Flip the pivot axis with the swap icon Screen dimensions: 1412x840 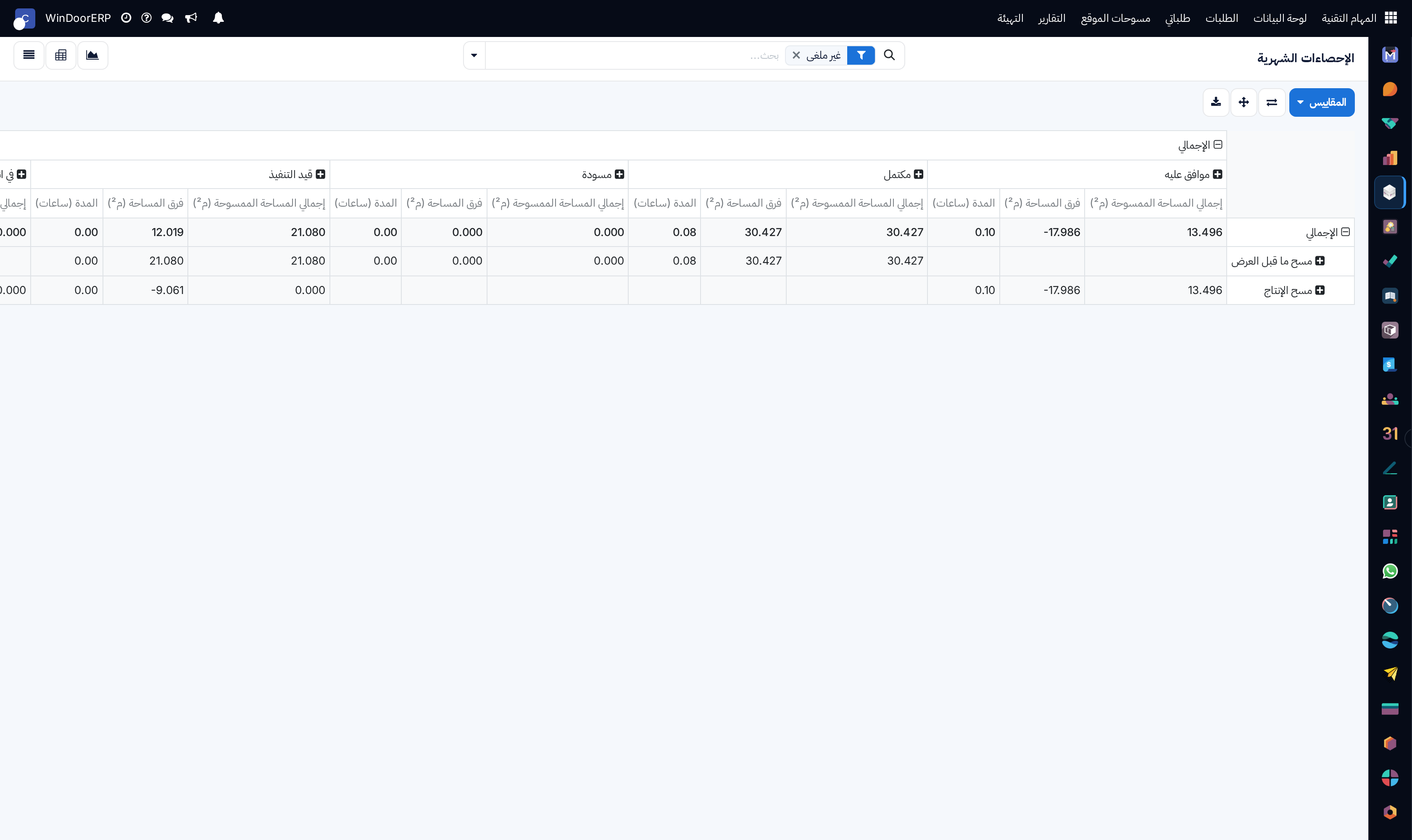(x=1272, y=102)
